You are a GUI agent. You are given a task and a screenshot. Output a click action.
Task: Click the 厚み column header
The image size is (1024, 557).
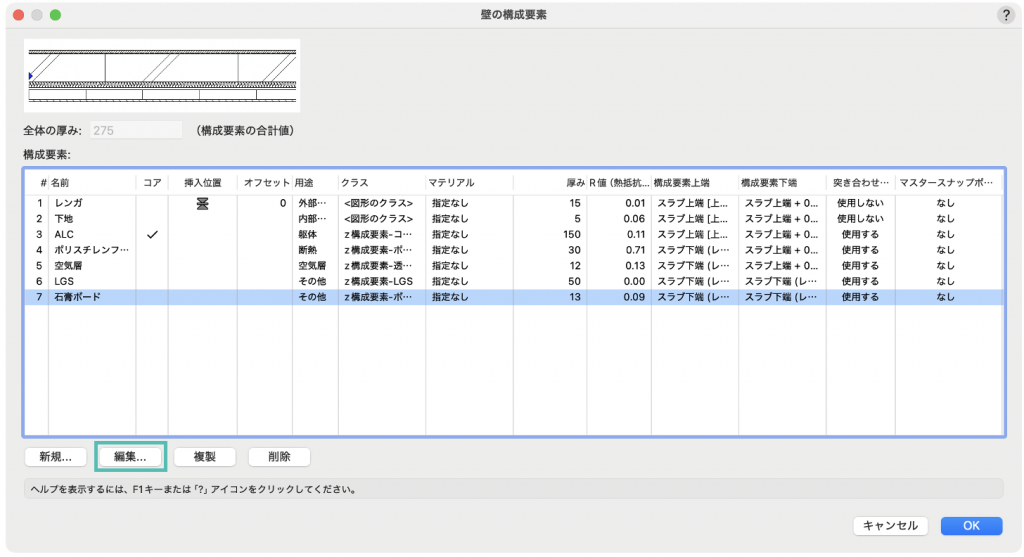[x=574, y=183]
